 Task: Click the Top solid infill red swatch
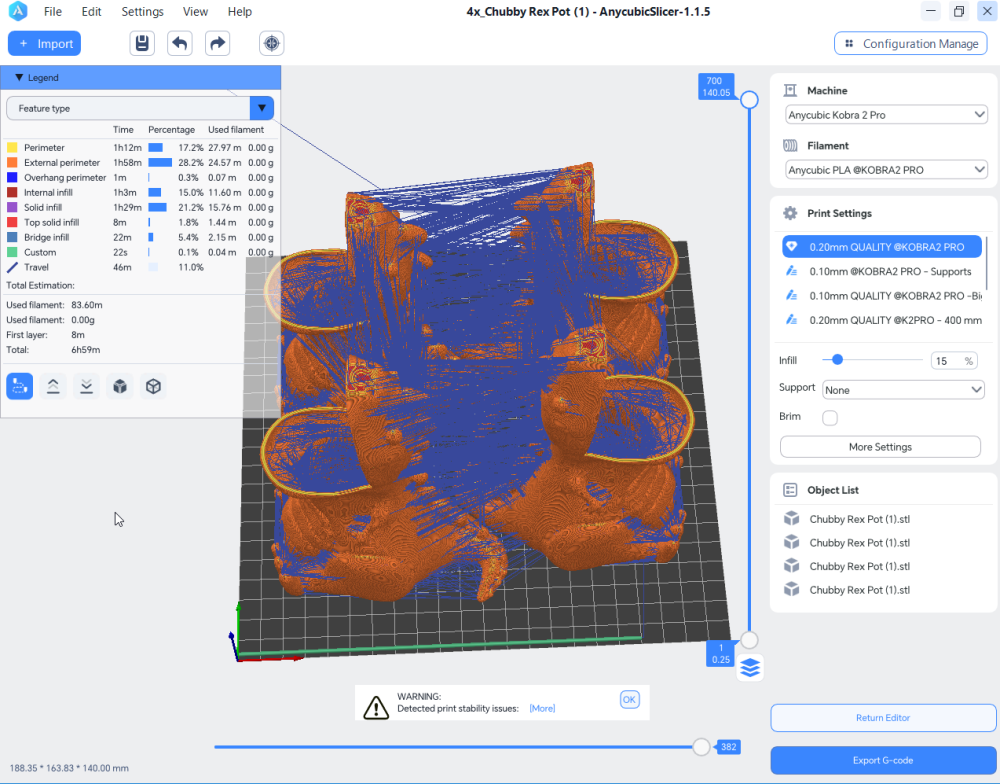pyautogui.click(x=12, y=223)
